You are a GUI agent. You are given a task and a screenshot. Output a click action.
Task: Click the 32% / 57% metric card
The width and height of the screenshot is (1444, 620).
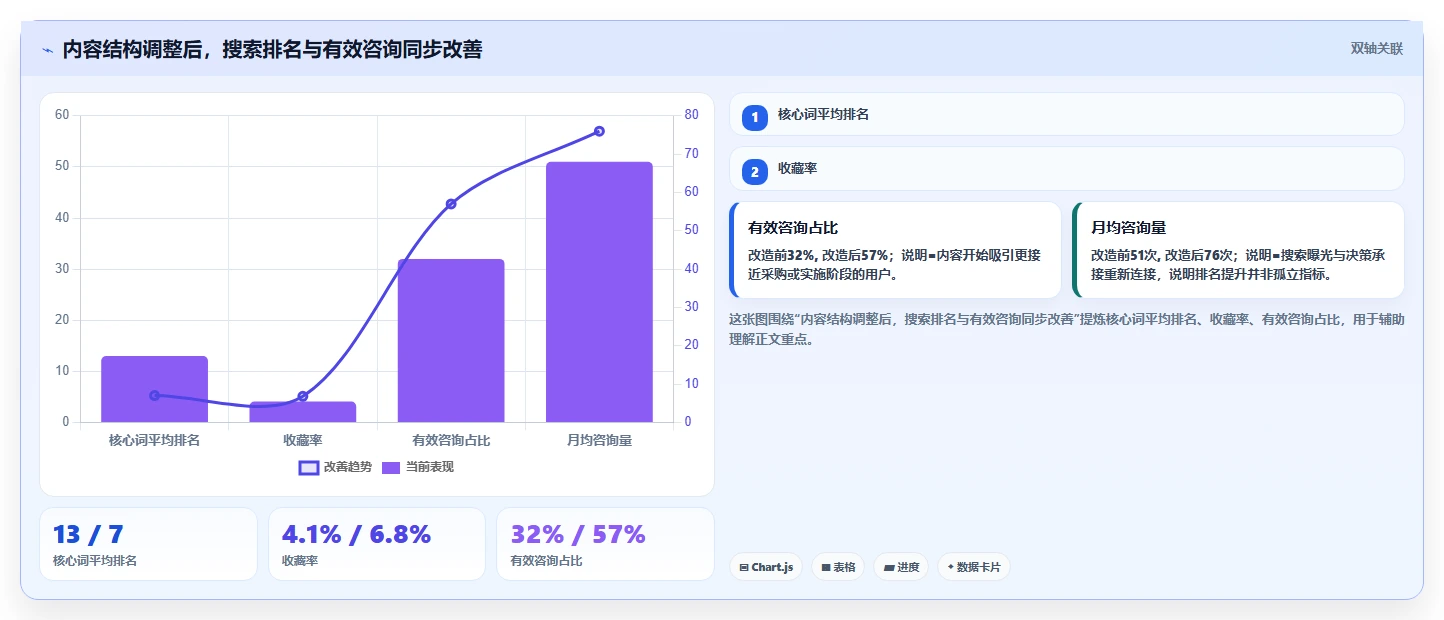(x=605, y=544)
